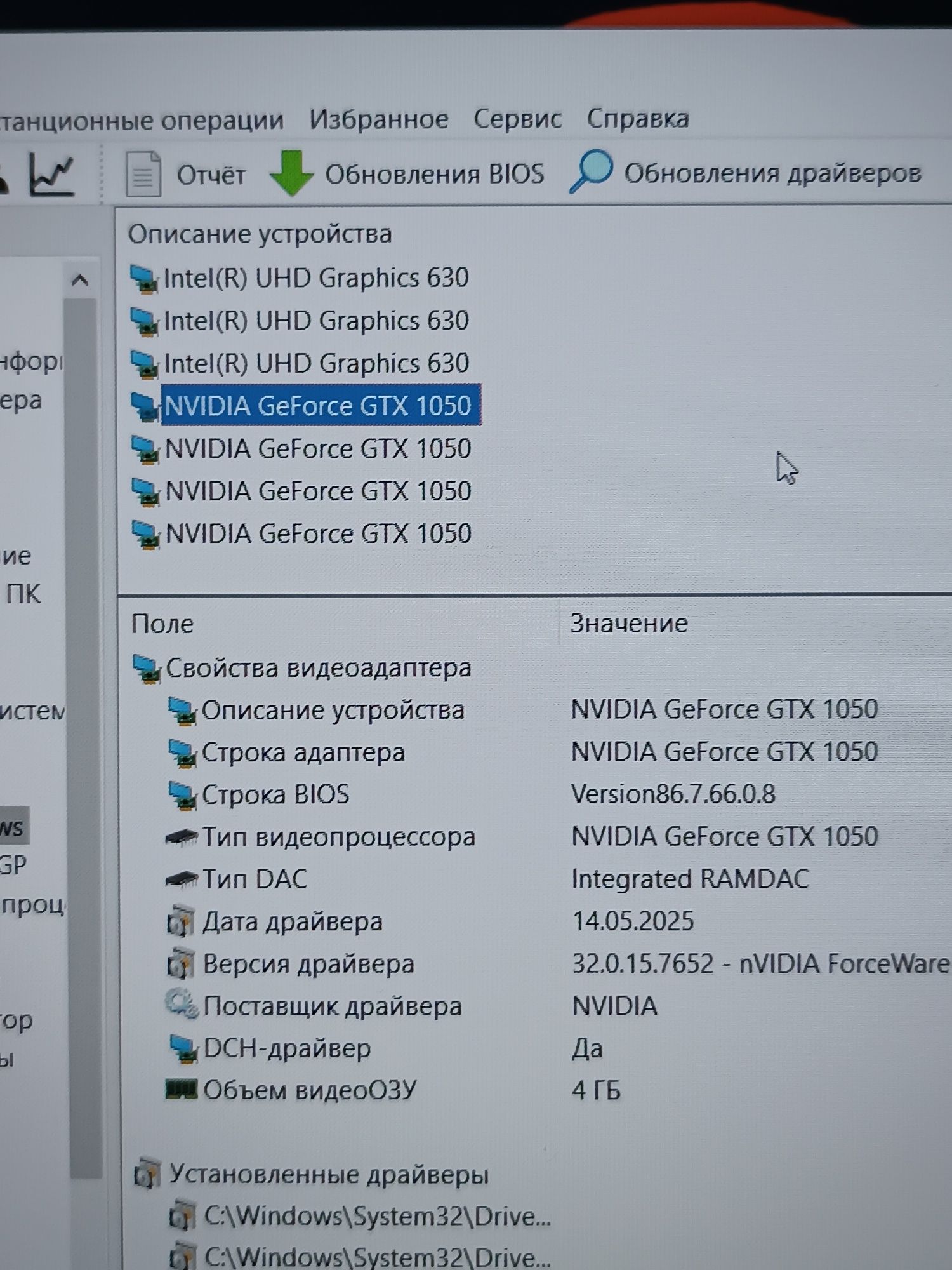Click value 32.0.15.7652 - nVIDIA ForceWare

pos(760,964)
